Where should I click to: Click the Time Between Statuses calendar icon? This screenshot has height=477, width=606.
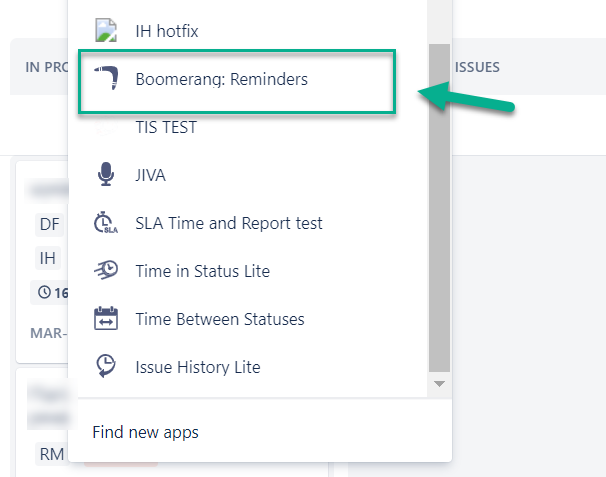pos(106,319)
